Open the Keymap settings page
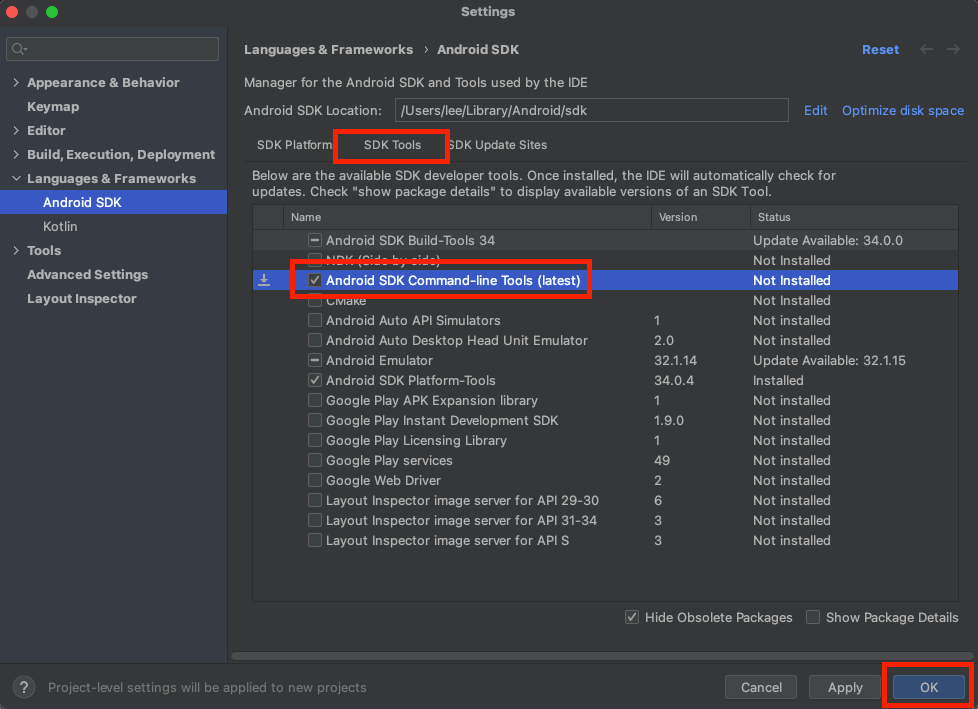This screenshot has width=978, height=709. [53, 107]
